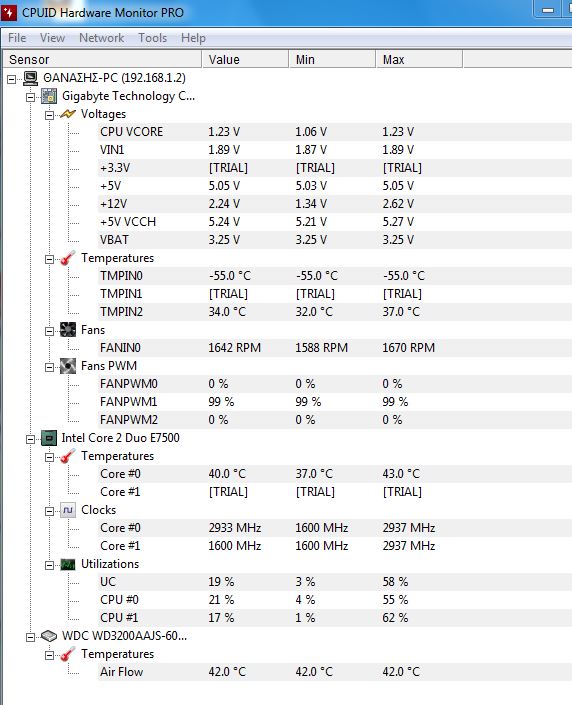This screenshot has height=705, width=572.
Task: Collapse the Voltages tree node
Action: [49, 115]
